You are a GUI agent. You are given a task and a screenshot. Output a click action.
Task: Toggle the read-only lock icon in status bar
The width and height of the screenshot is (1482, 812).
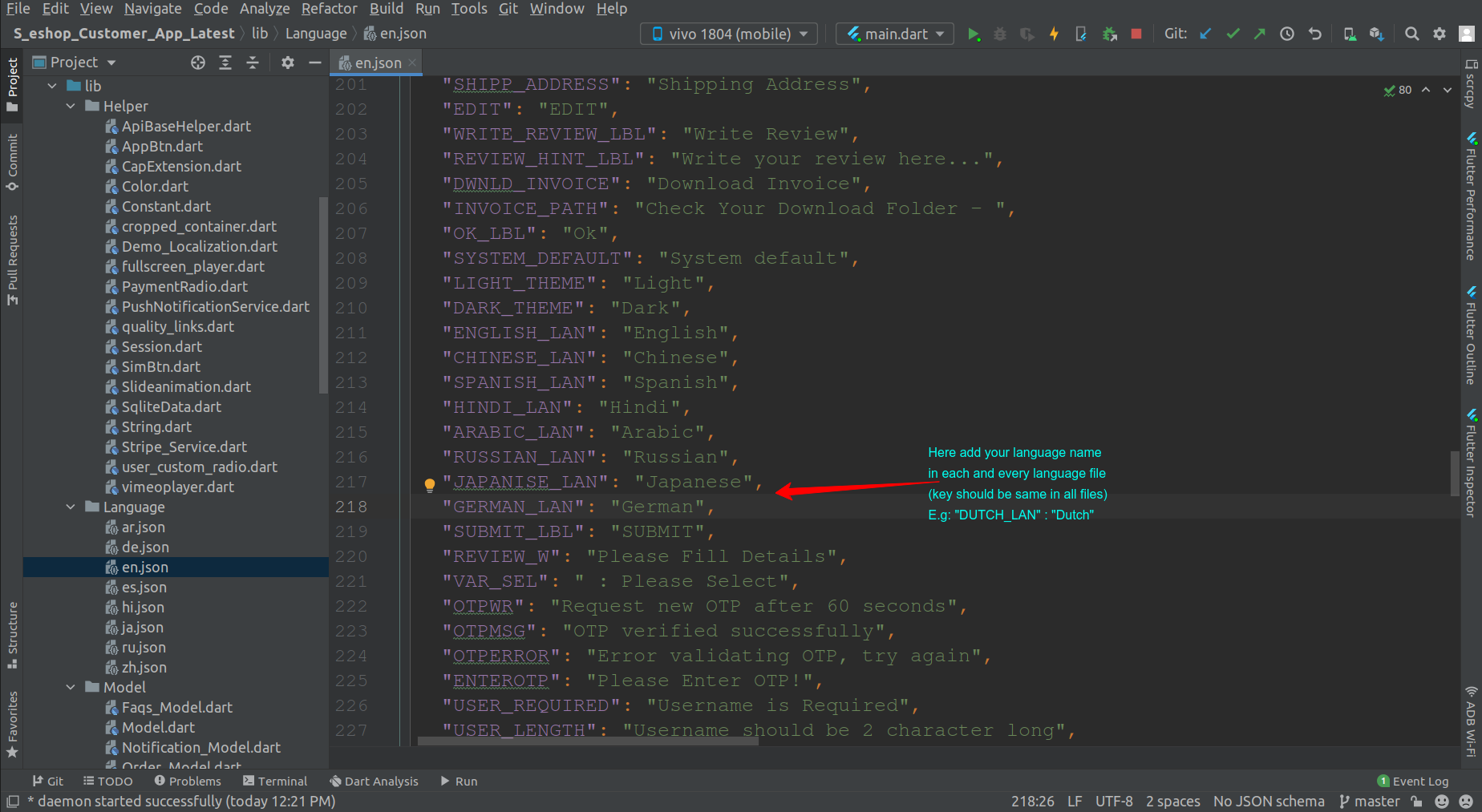1417,801
